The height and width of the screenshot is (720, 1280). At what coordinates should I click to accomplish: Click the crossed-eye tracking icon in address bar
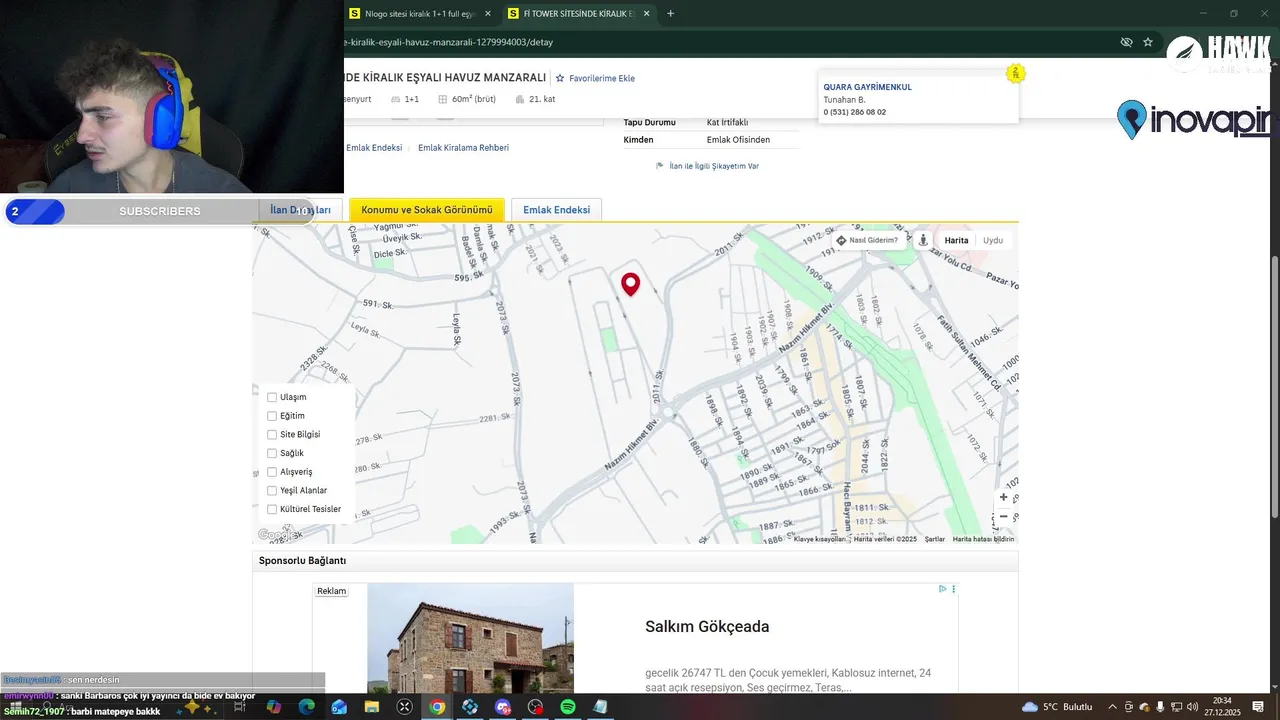[x=1126, y=42]
